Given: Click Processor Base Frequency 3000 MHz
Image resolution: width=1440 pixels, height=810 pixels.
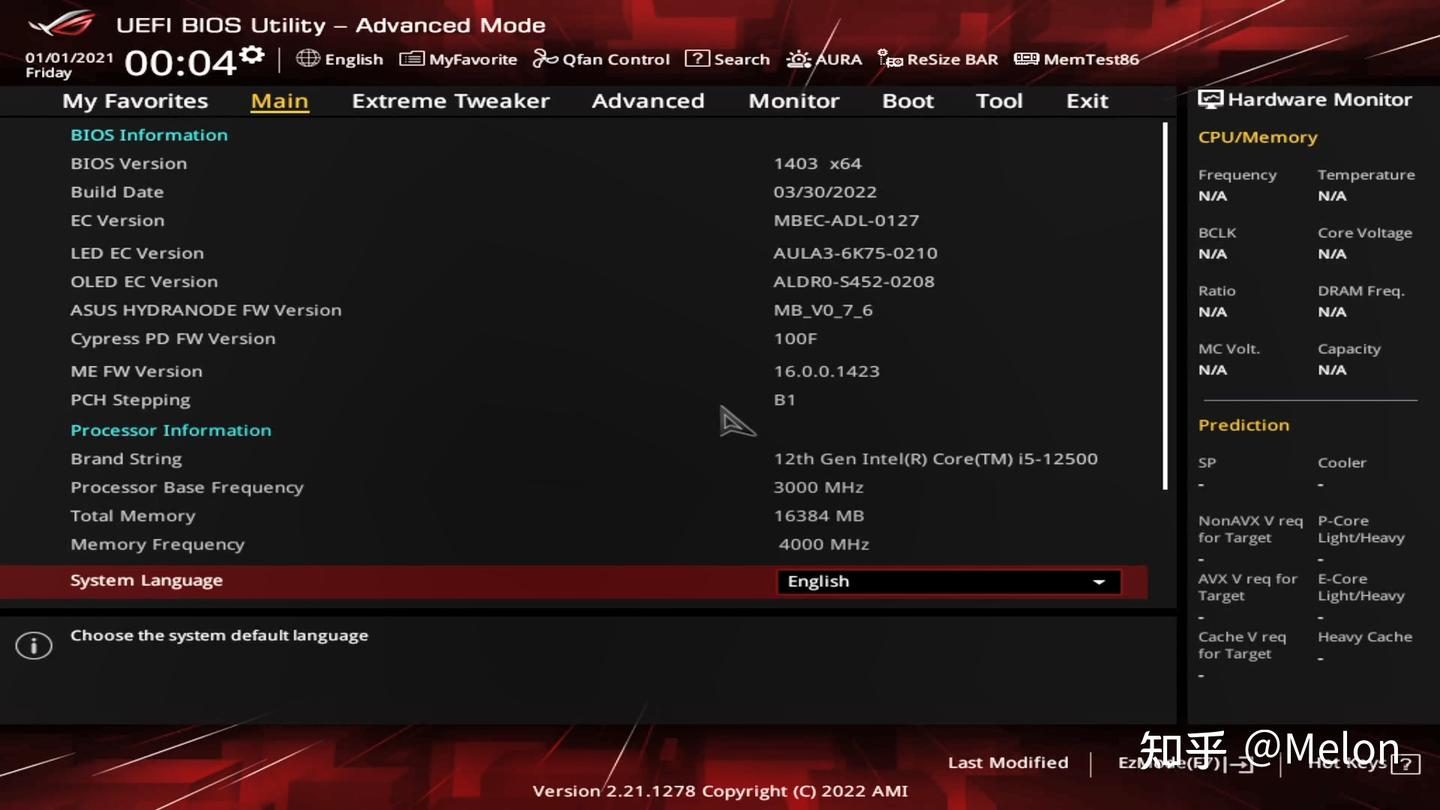Looking at the screenshot, I should coord(818,488).
